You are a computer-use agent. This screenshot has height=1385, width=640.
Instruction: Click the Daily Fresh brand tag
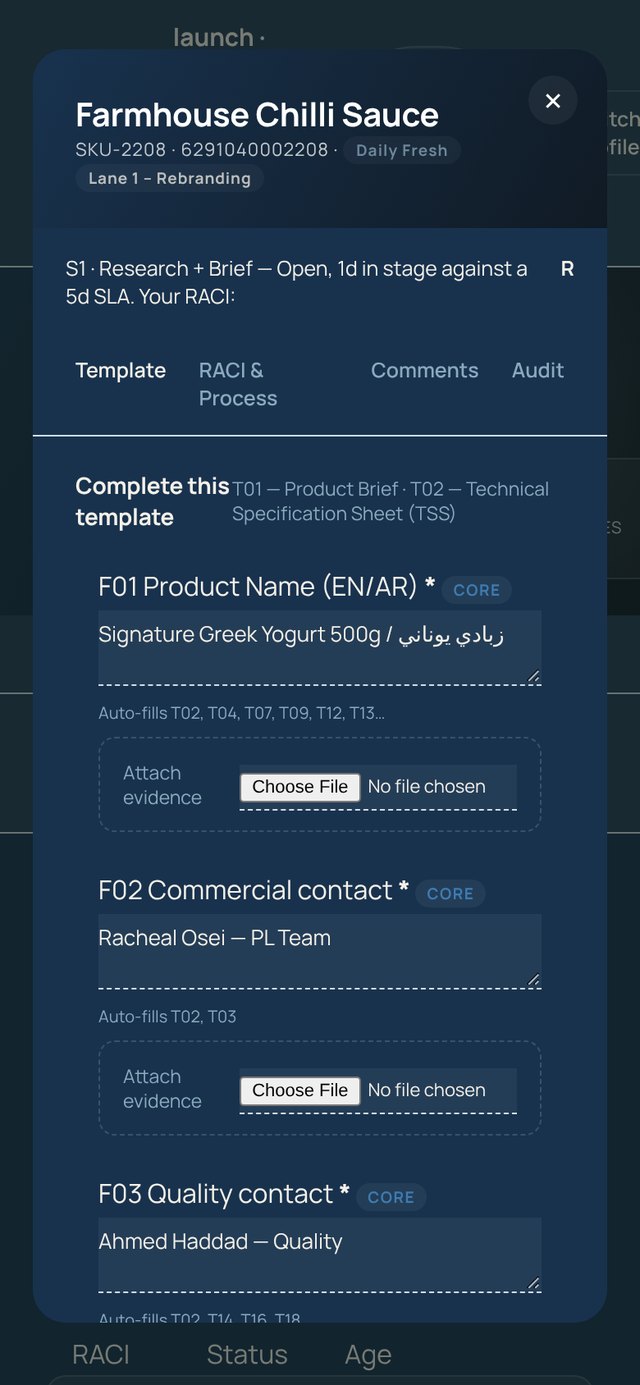402,151
